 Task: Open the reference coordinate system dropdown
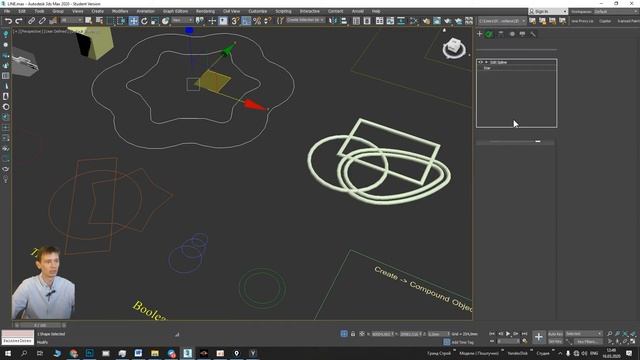coord(182,20)
